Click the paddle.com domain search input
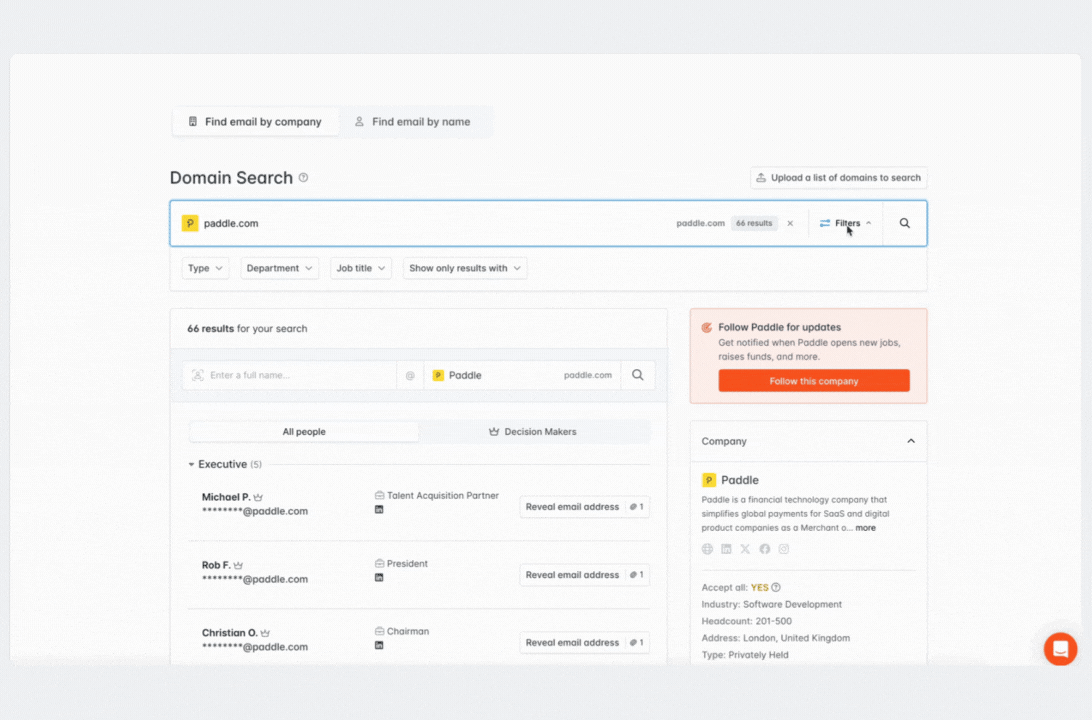Image resolution: width=1092 pixels, height=720 pixels. [x=418, y=224]
